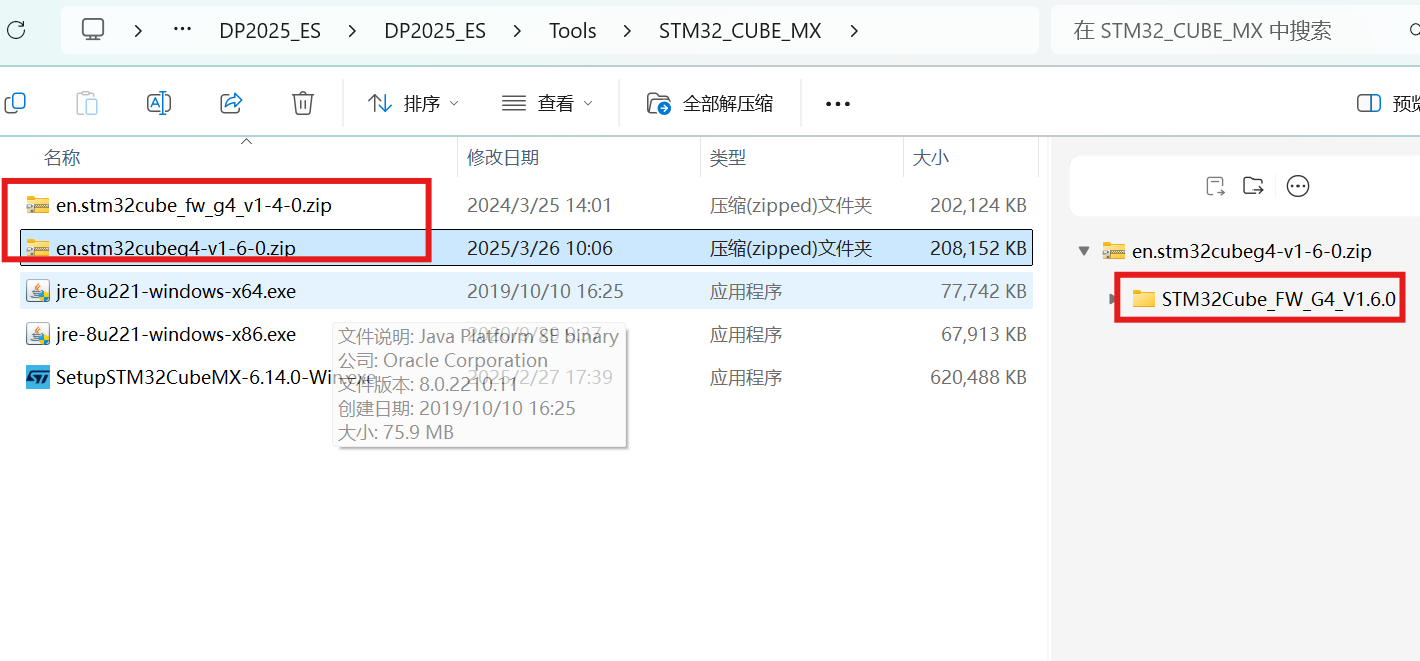The width and height of the screenshot is (1420, 661).
Task: Expand the chevron after STM32_CUBE_MX breadcrumb
Action: coord(853,31)
